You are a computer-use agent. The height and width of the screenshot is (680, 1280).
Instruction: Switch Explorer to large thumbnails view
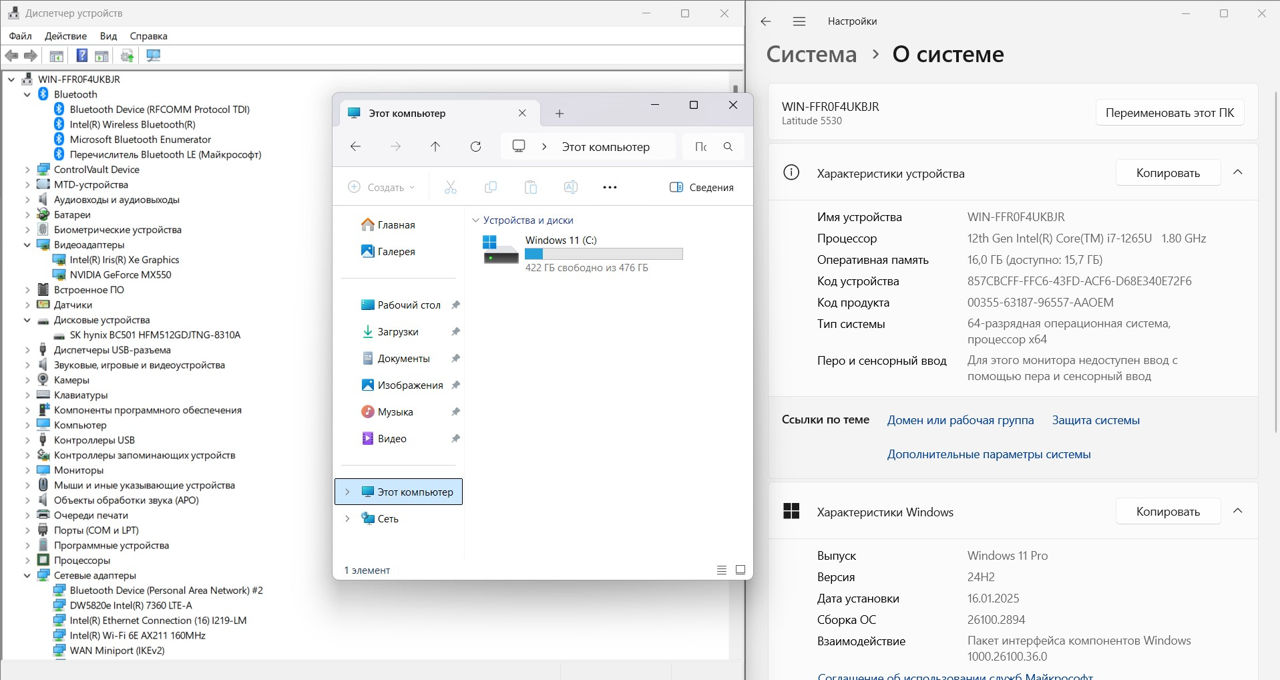[x=741, y=570]
